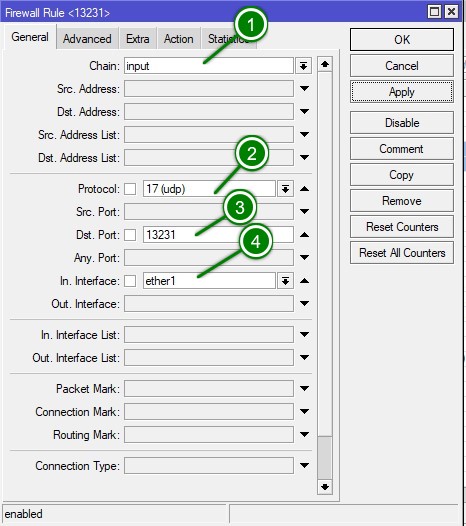This screenshot has width=466, height=526.
Task: Expand the Src. Address field
Action: 304,89
